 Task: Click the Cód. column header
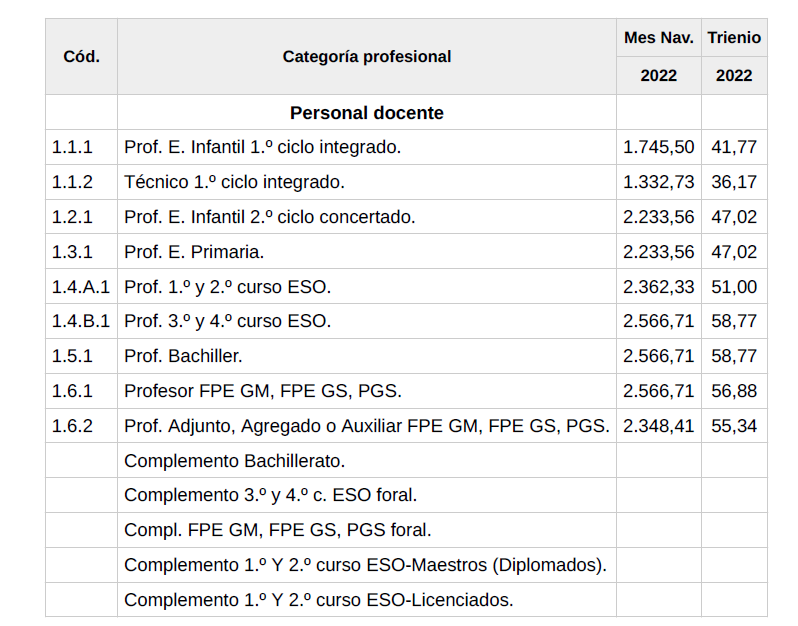point(81,57)
